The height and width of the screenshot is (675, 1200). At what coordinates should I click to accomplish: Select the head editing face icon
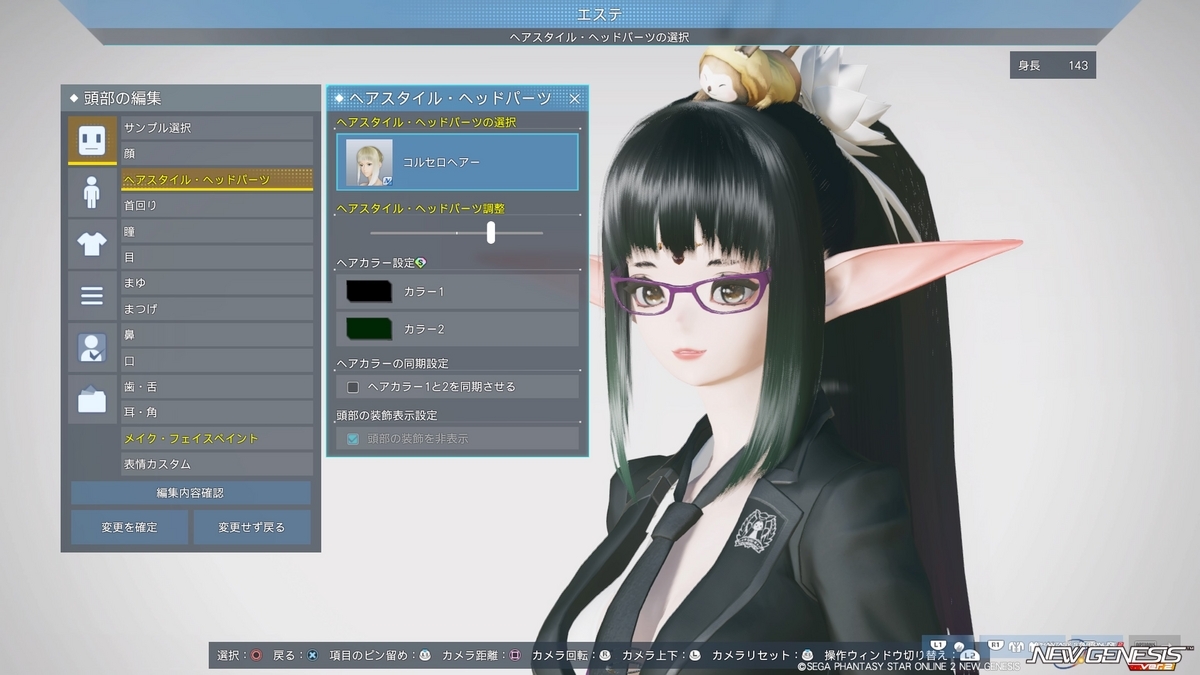pyautogui.click(x=92, y=141)
